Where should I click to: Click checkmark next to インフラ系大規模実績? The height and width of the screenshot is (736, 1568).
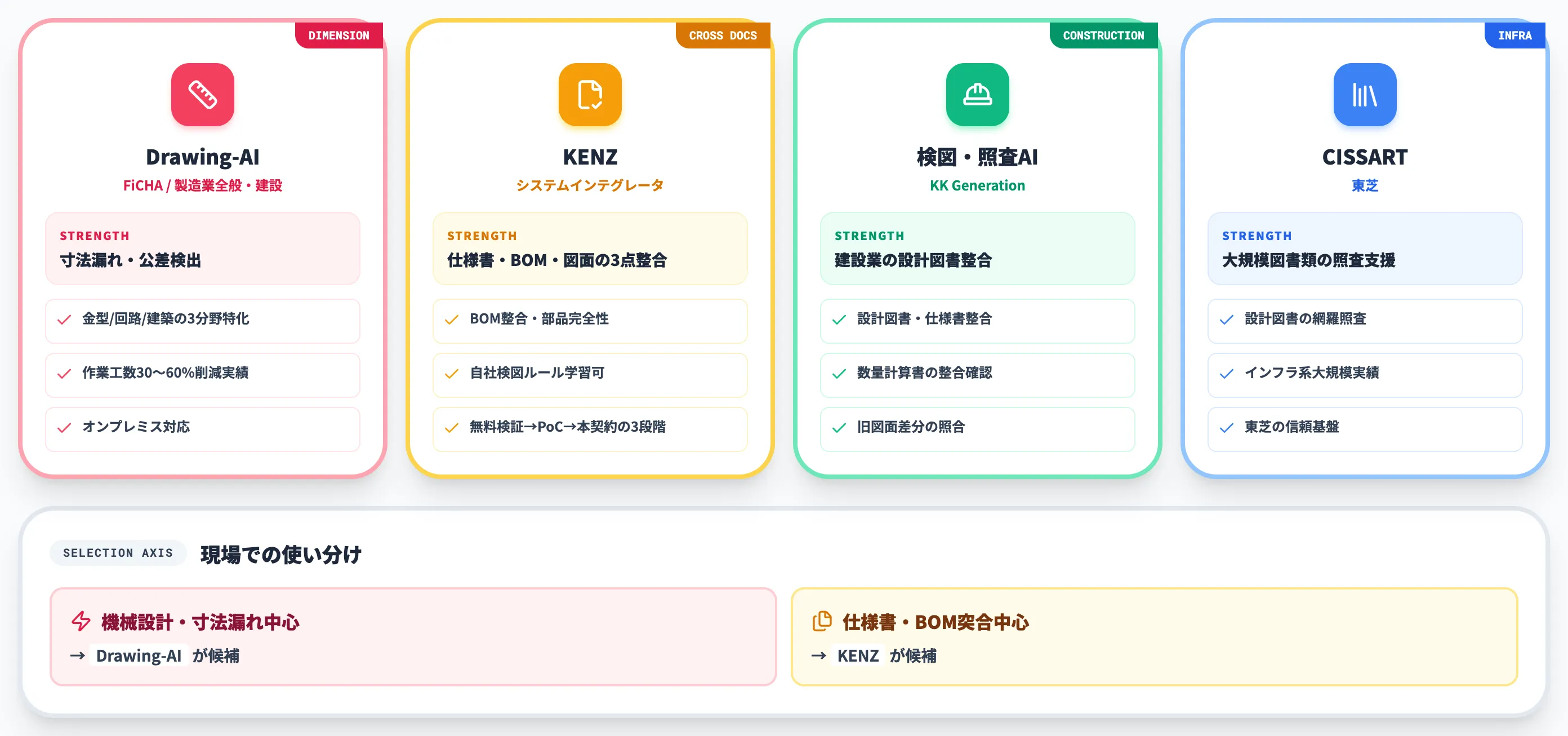click(1227, 374)
